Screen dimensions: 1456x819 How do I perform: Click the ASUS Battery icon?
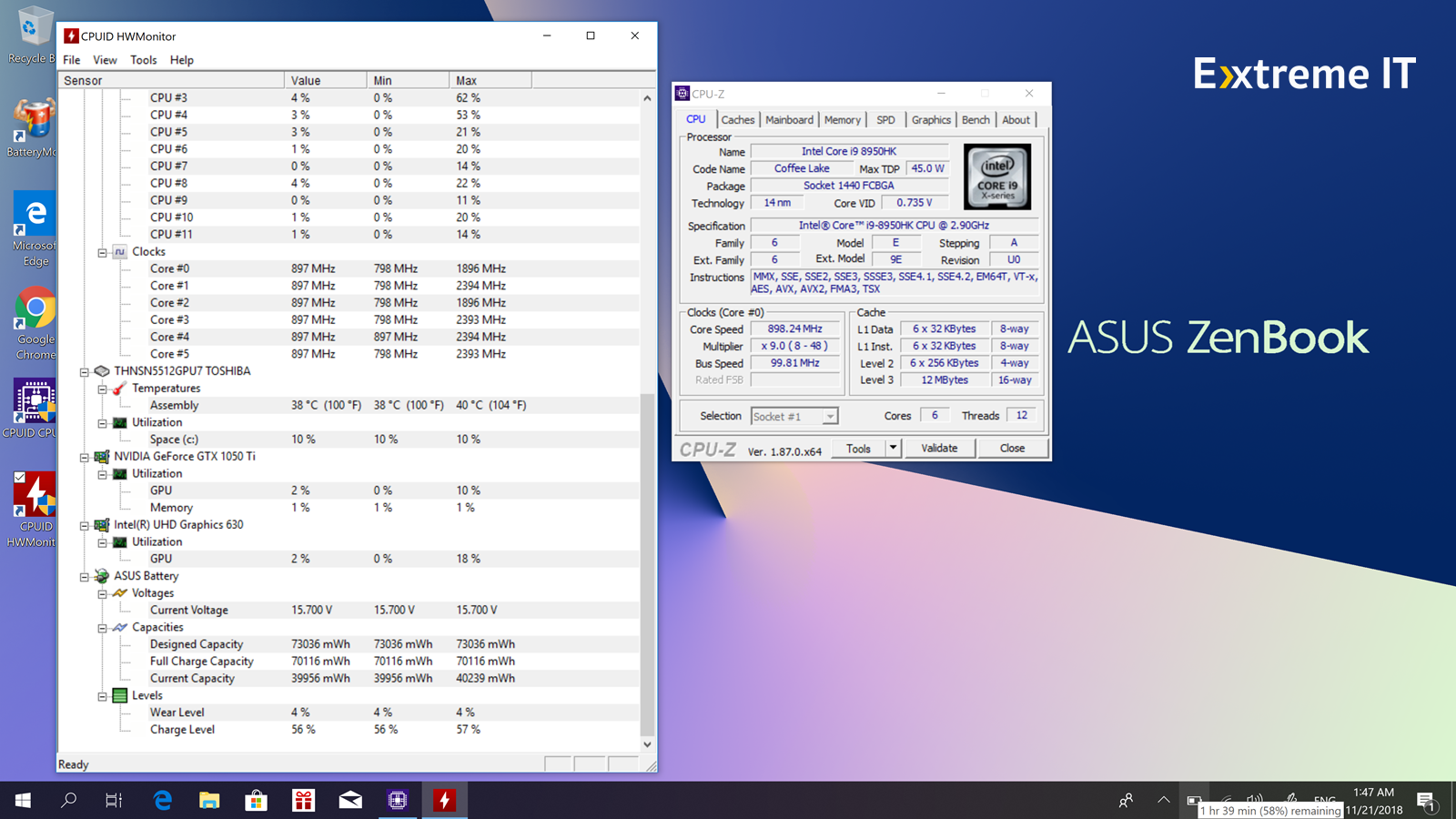pos(102,576)
